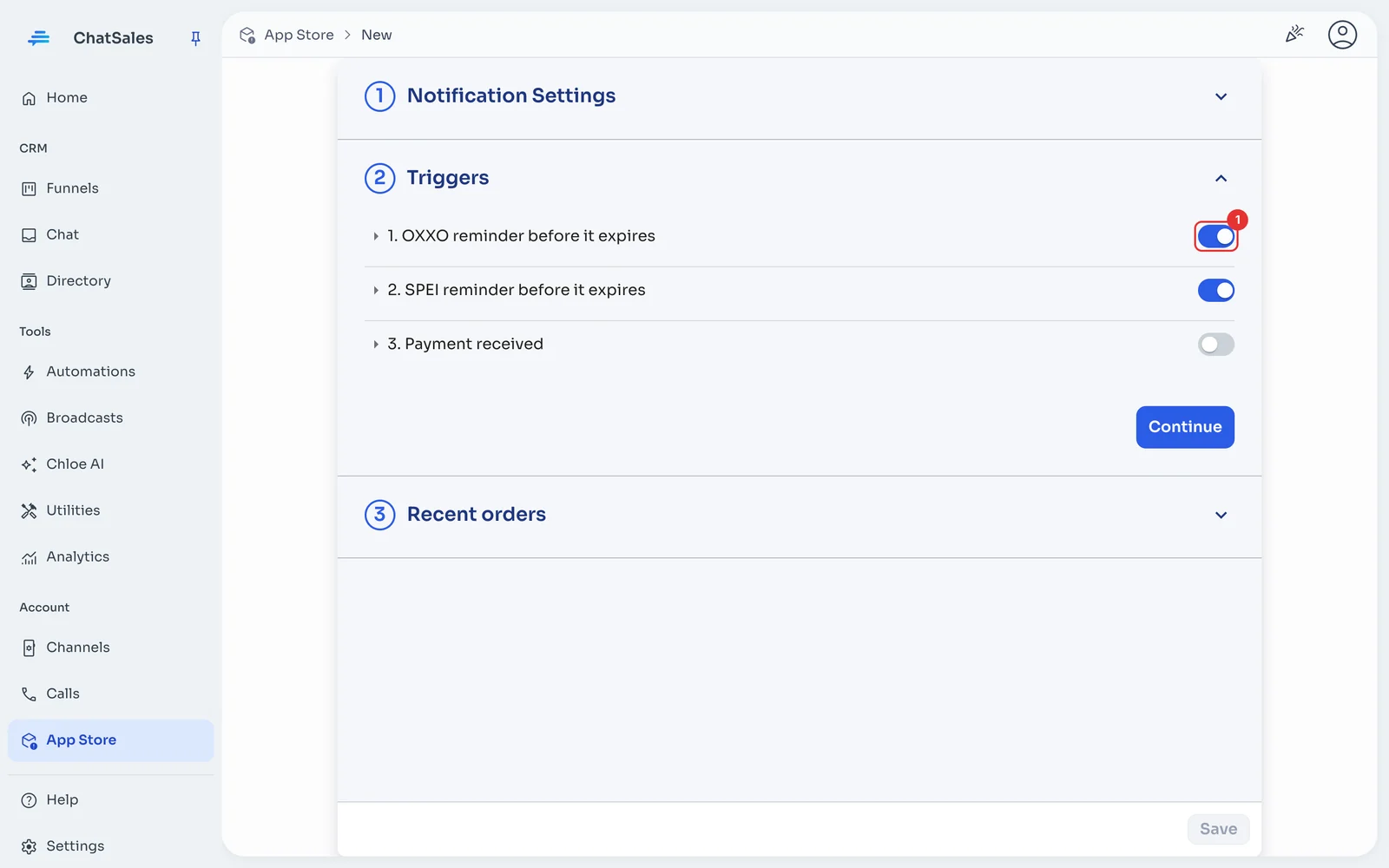Click the Channels phone icon
1389x868 pixels.
pyautogui.click(x=29, y=648)
